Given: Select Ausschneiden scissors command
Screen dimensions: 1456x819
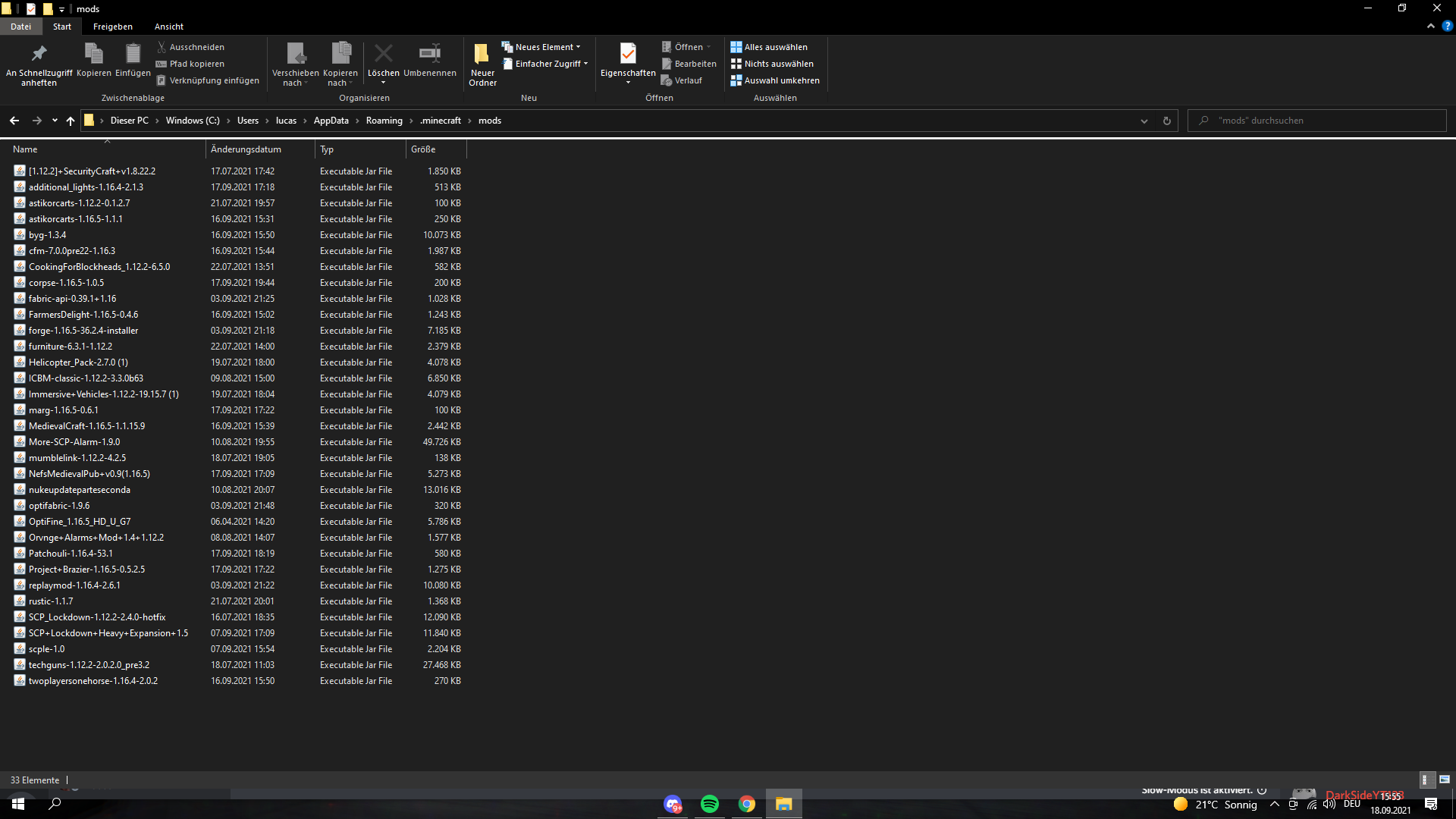Looking at the screenshot, I should point(190,47).
